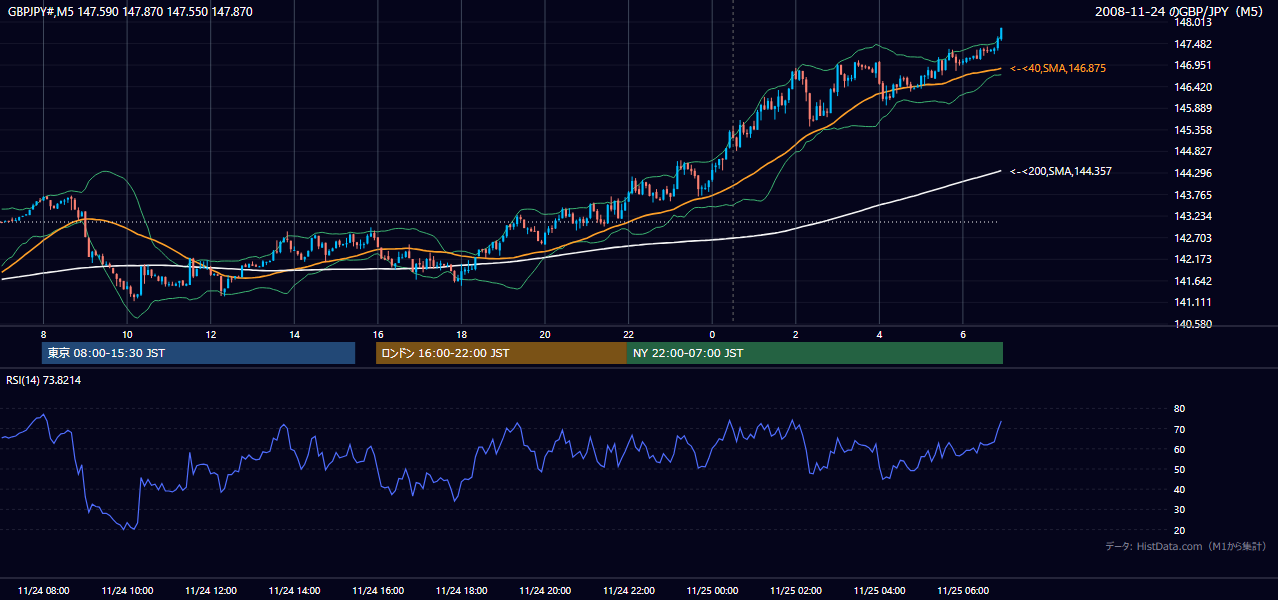Select the 東京 08:00-15:30 JST session bar
The width and height of the screenshot is (1278, 600).
(x=198, y=353)
